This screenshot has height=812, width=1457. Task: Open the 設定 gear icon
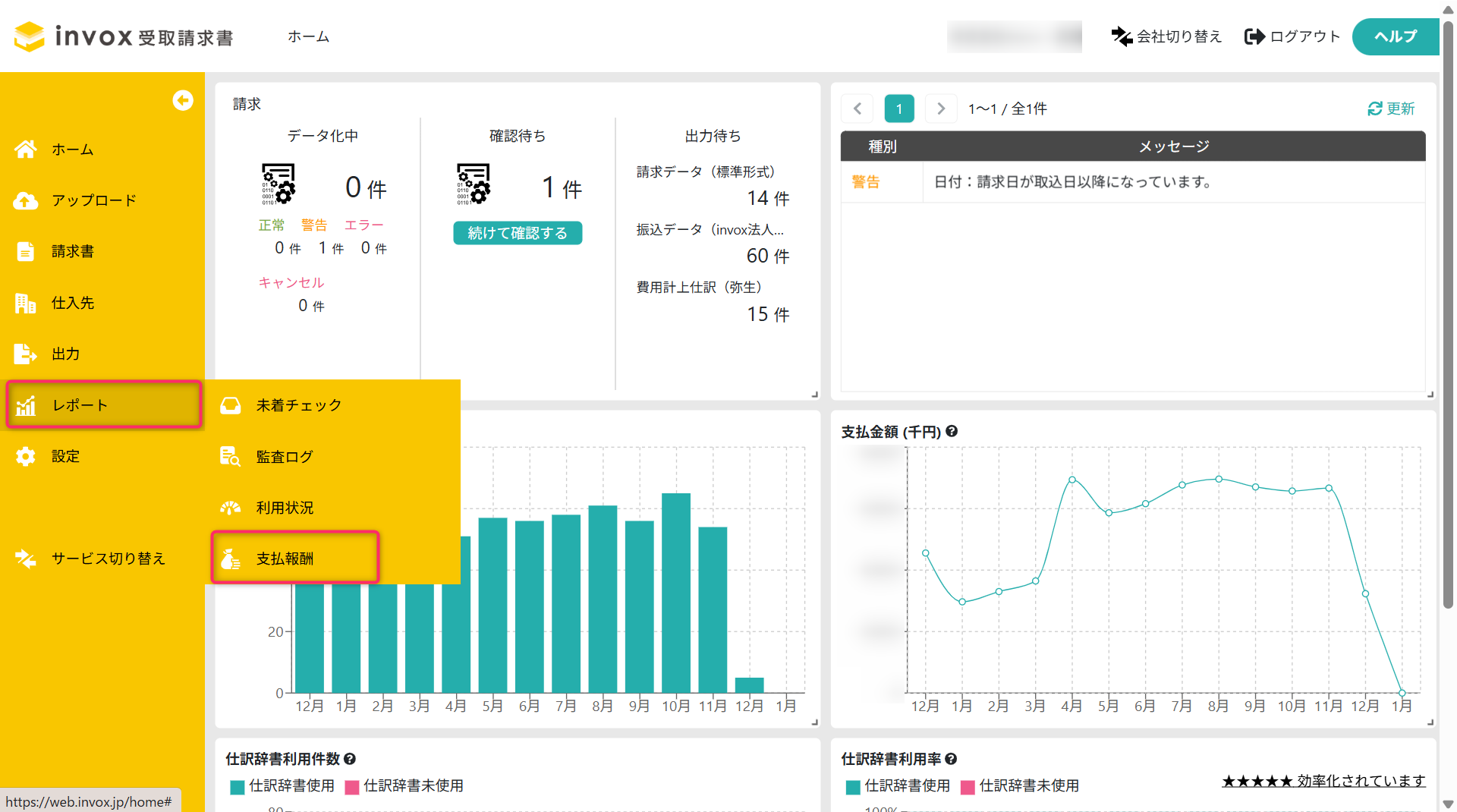pos(26,456)
